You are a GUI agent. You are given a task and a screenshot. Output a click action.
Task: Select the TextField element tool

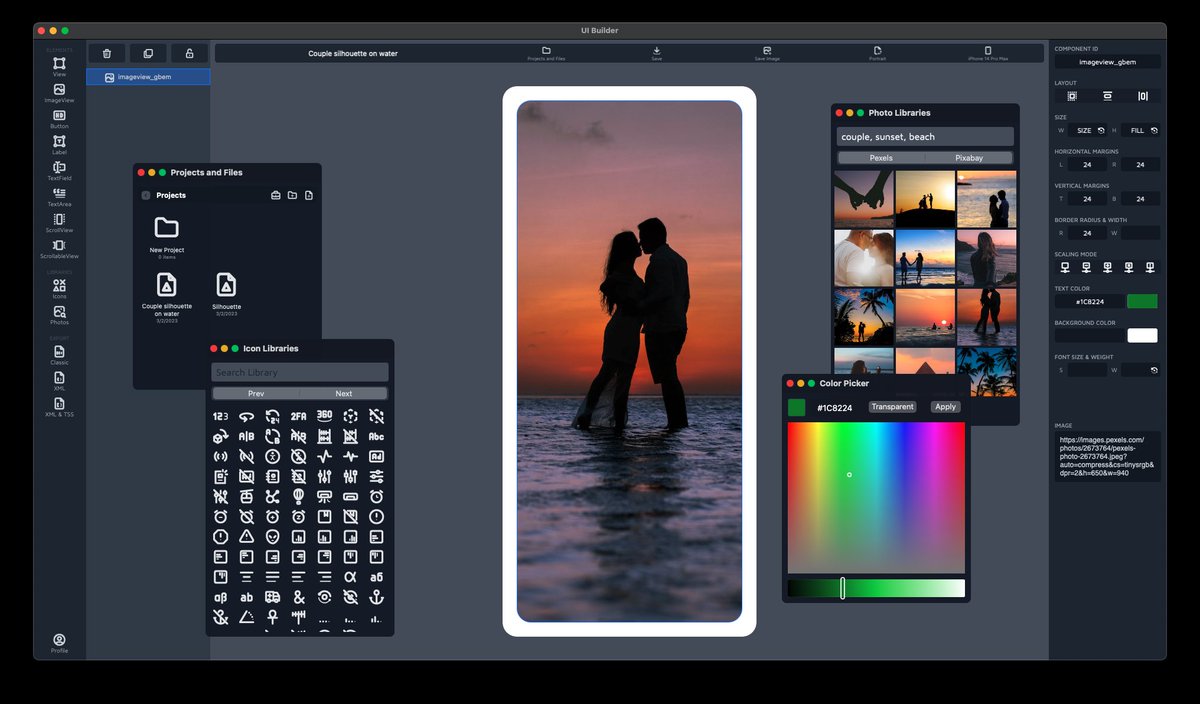coord(59,171)
